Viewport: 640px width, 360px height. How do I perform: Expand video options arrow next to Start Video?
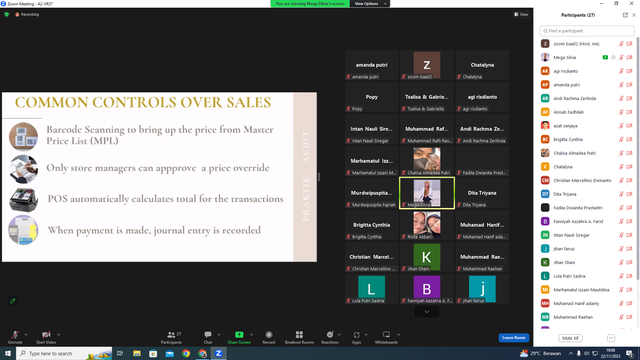pyautogui.click(x=58, y=335)
